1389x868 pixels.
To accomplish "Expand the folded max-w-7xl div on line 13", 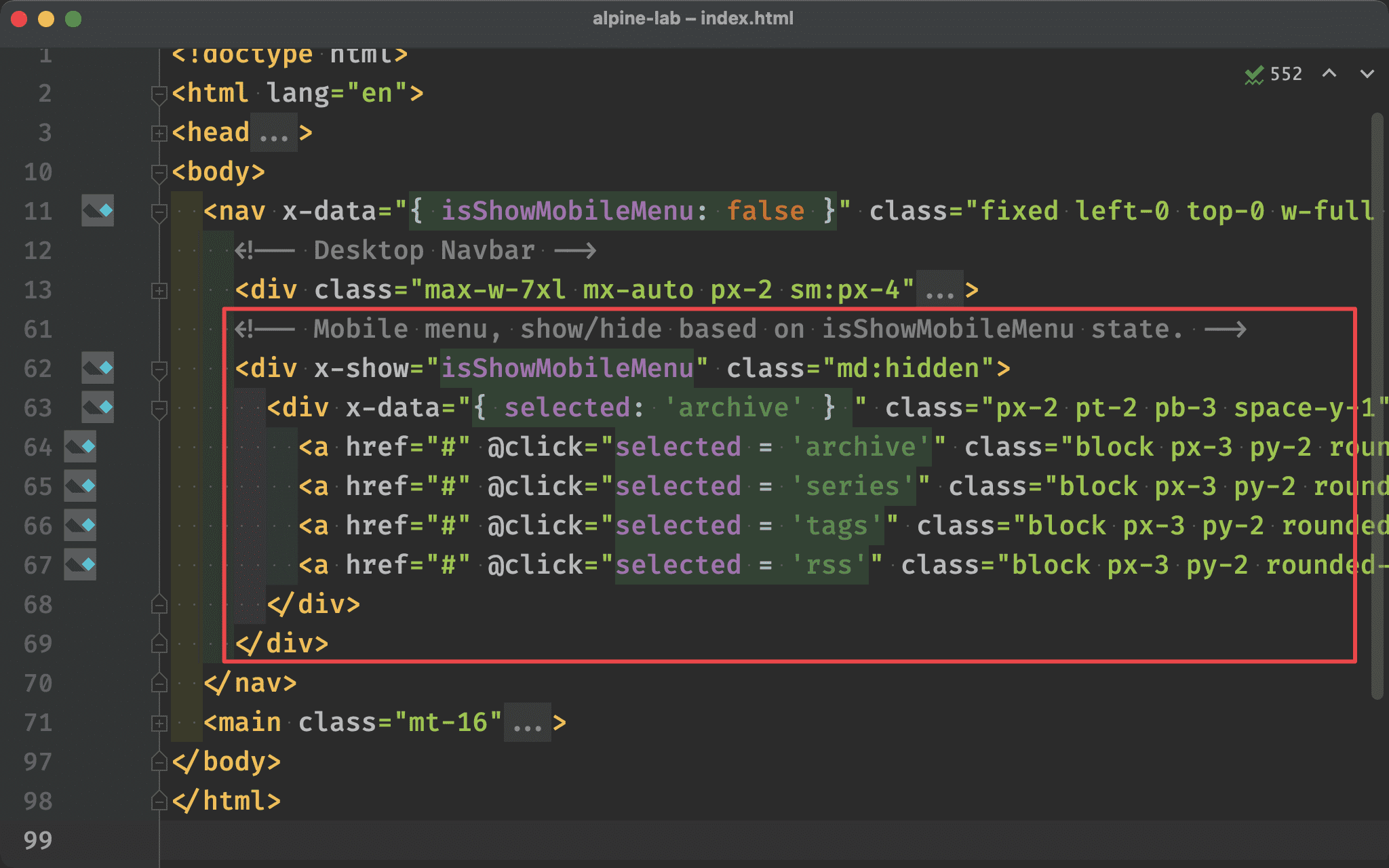I will [x=159, y=291].
